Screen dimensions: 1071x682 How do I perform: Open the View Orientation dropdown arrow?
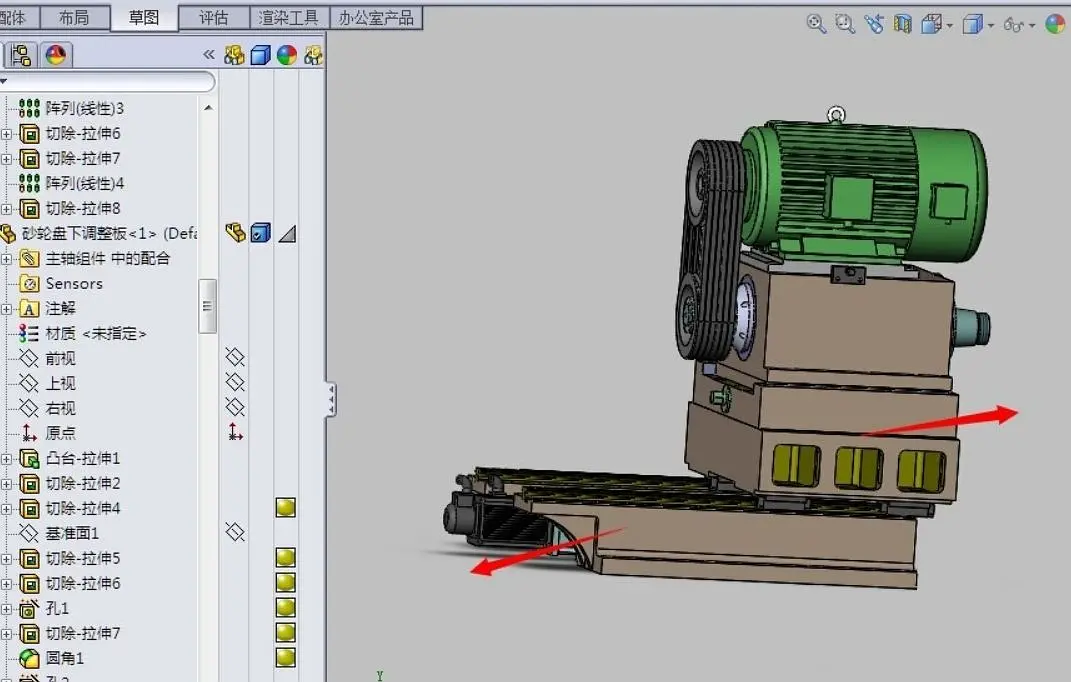click(950, 25)
